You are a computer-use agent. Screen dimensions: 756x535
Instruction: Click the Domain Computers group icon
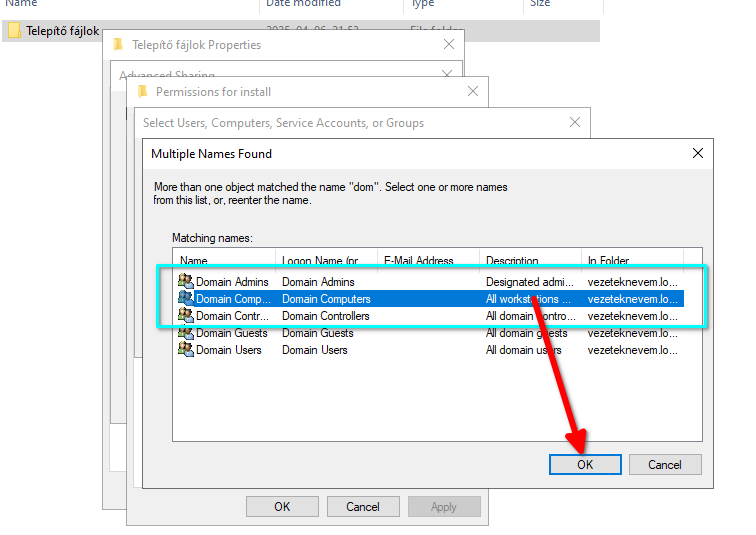pyautogui.click(x=186, y=299)
